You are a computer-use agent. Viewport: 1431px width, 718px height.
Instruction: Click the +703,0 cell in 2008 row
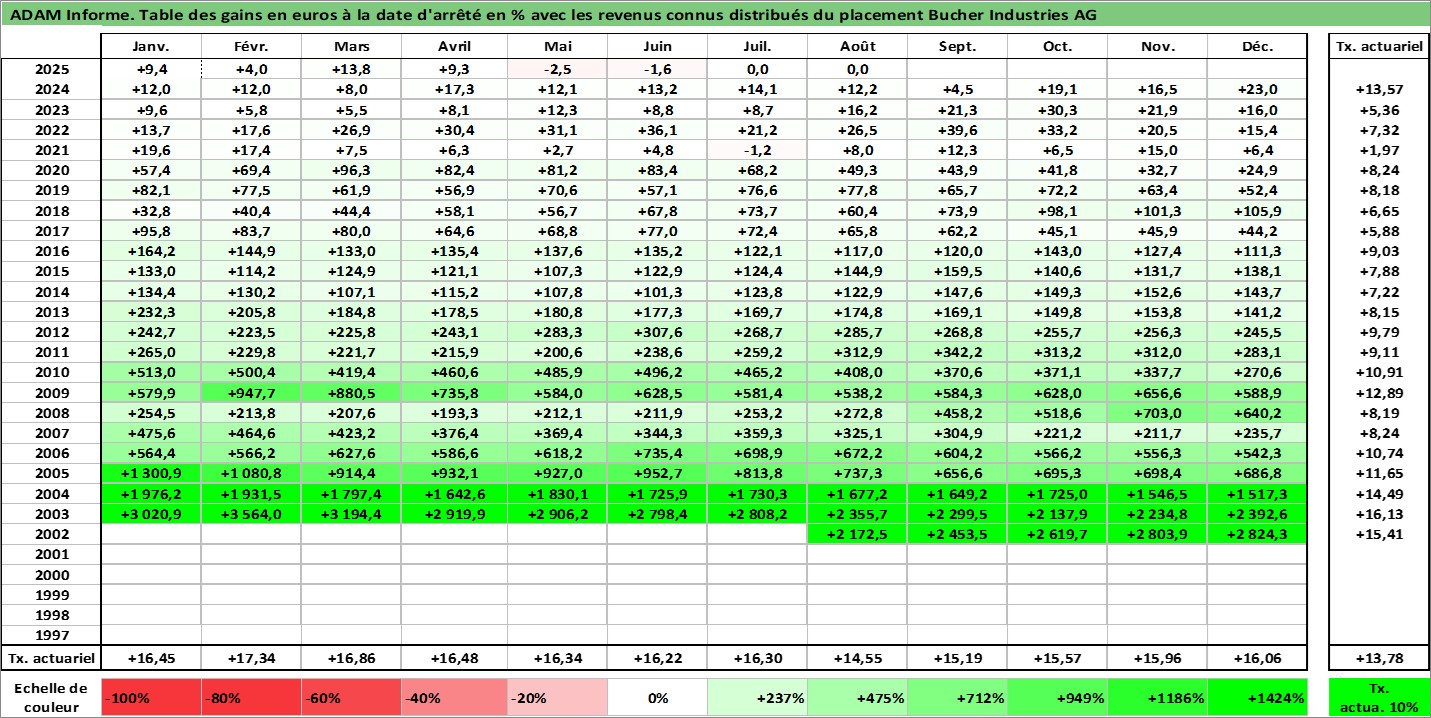tap(1158, 412)
